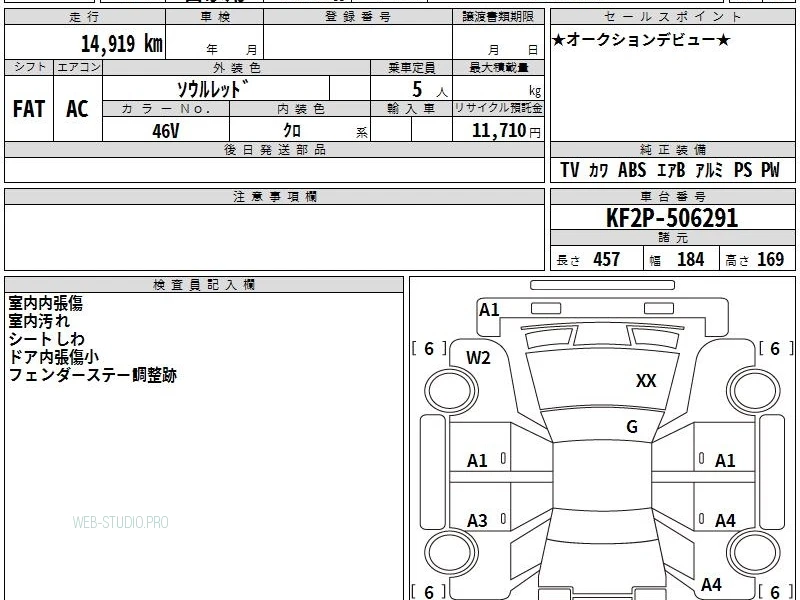Click the A4 mark below the right-side A1
Screen dimensions: 800x600
tap(725, 521)
